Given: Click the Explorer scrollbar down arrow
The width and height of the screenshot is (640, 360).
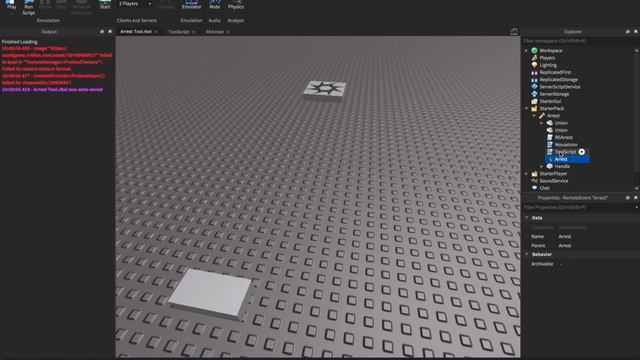Looking at the screenshot, I should pos(637,188).
